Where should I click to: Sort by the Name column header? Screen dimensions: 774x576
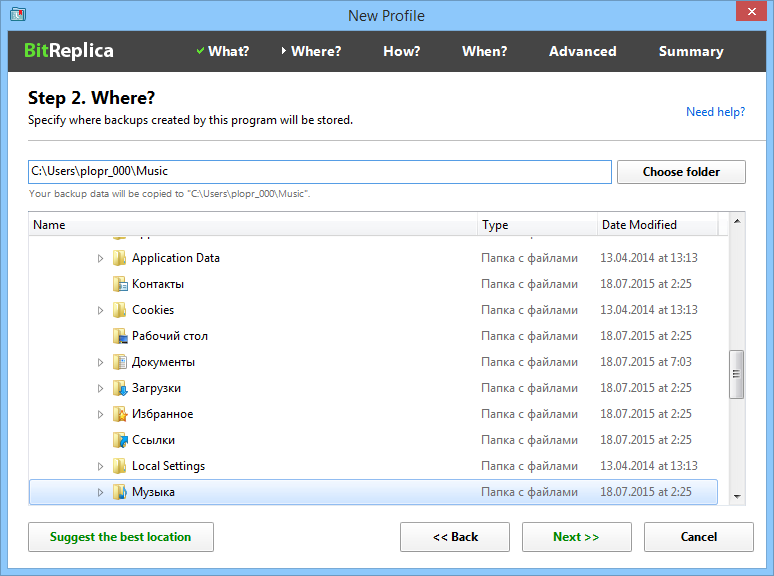(253, 225)
